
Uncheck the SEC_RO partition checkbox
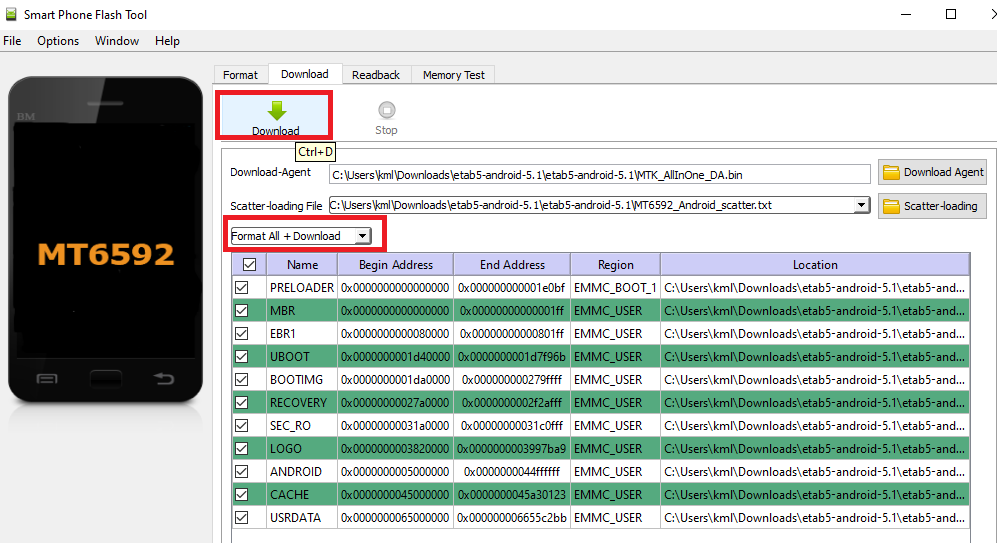click(x=242, y=425)
